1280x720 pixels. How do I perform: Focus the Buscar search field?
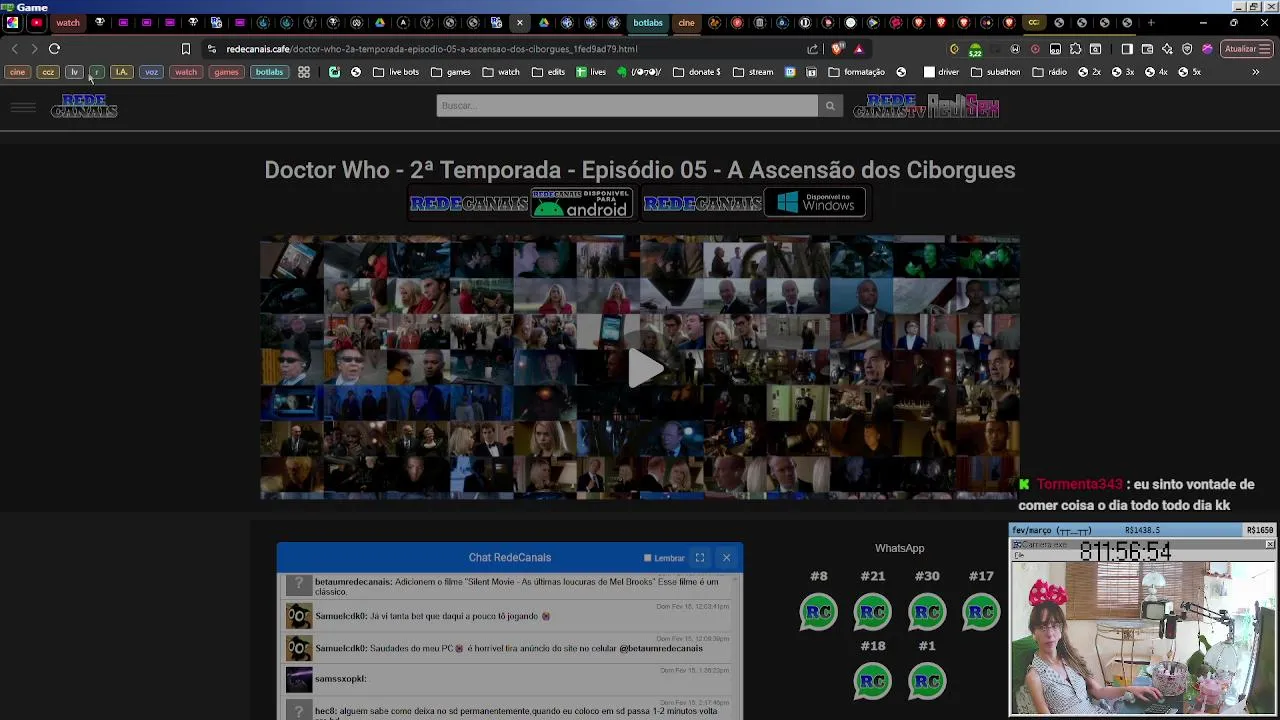click(x=627, y=106)
